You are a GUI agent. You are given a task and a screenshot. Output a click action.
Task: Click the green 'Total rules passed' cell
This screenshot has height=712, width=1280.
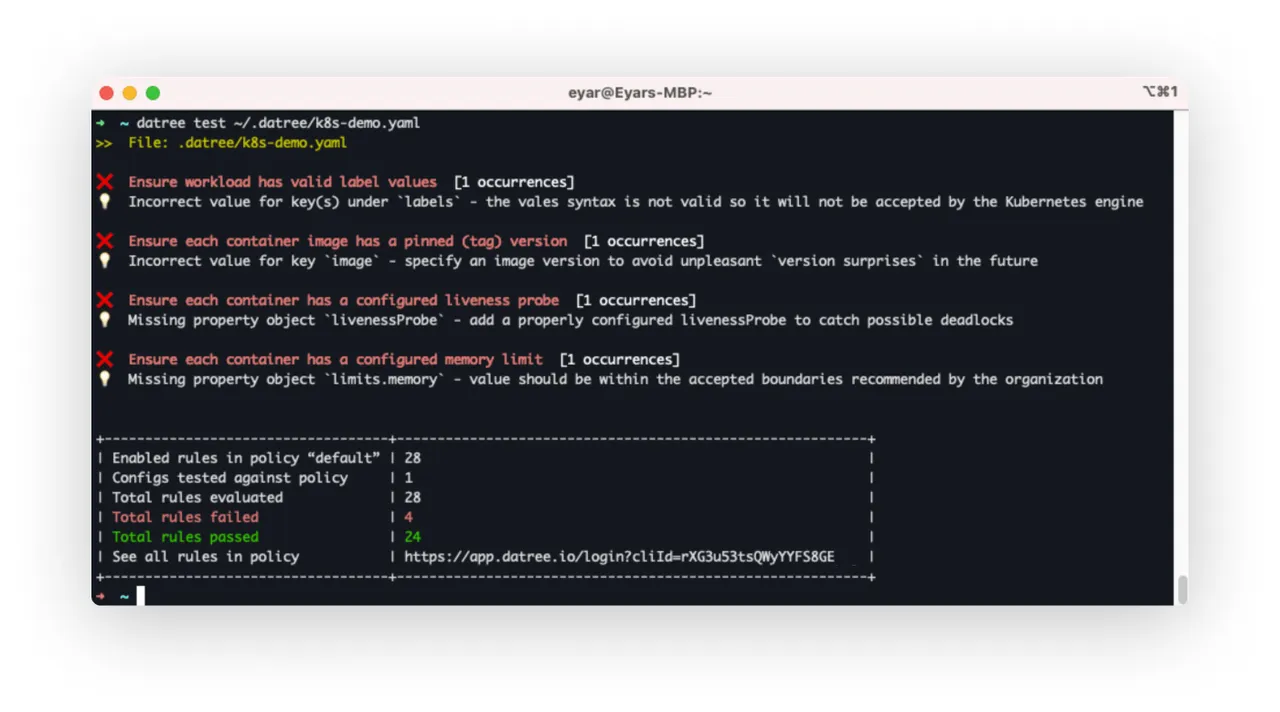185,537
